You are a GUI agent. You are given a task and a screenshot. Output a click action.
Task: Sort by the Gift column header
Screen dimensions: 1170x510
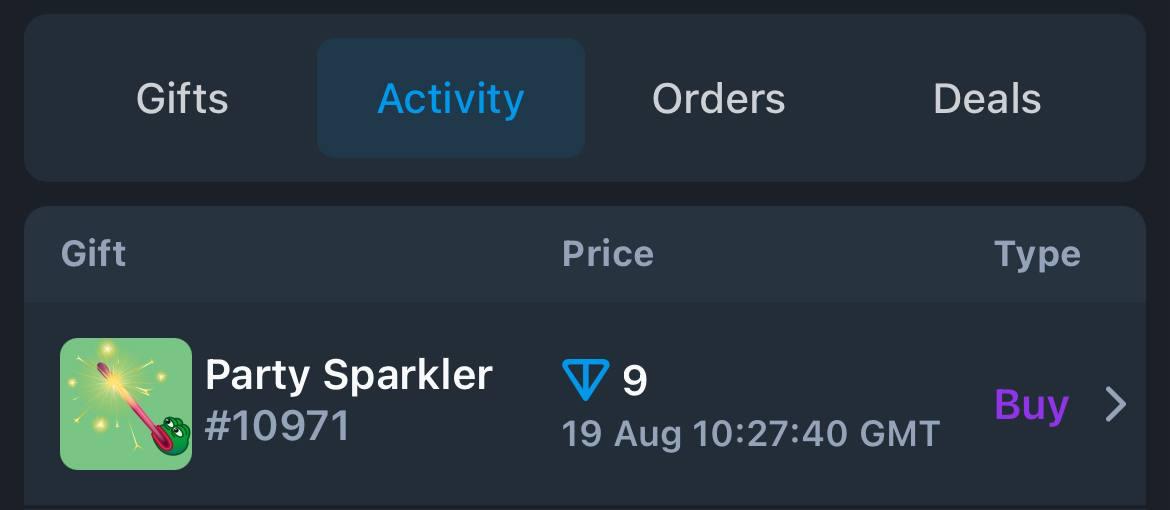pyautogui.click(x=93, y=254)
